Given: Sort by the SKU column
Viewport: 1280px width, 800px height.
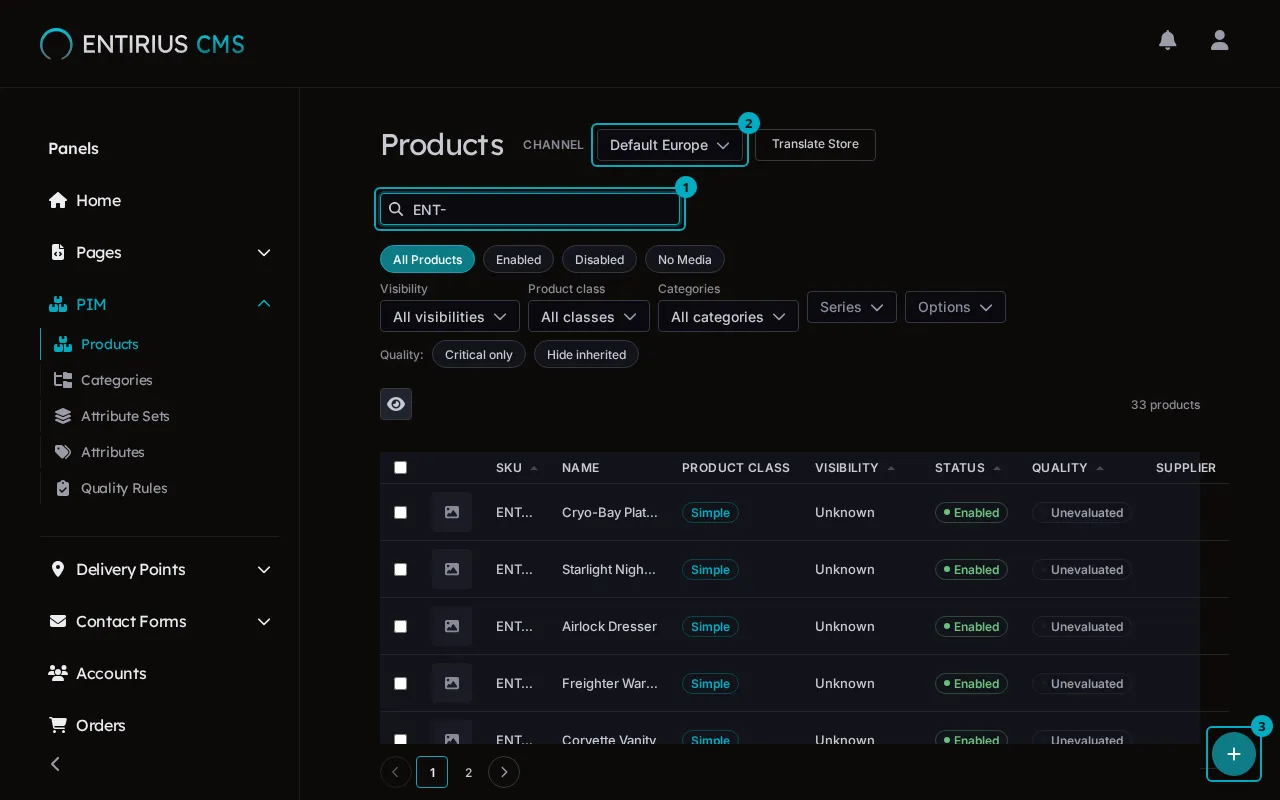Looking at the screenshot, I should click(516, 467).
